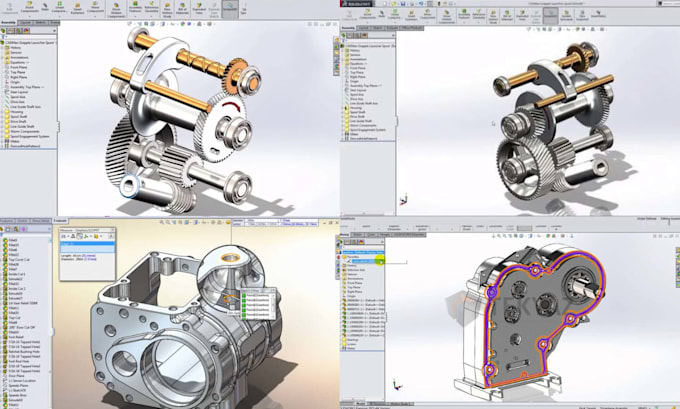Screen dimensions: 680x409
Task: Open Move Component dropdown arrow, top-left window
Action: [95, 16]
